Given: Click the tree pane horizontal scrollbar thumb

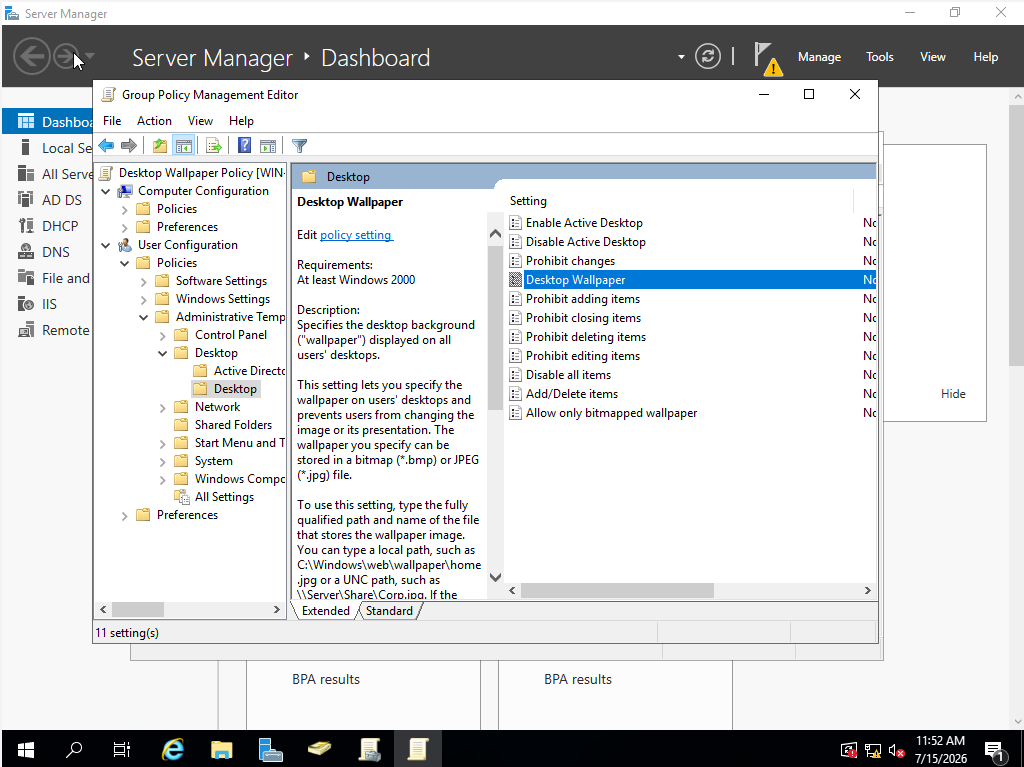Looking at the screenshot, I should pos(138,610).
